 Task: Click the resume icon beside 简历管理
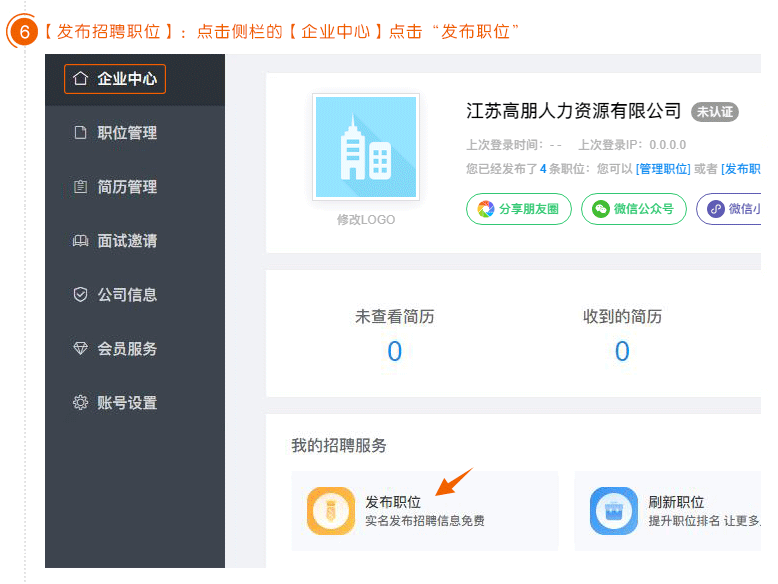[x=80, y=187]
